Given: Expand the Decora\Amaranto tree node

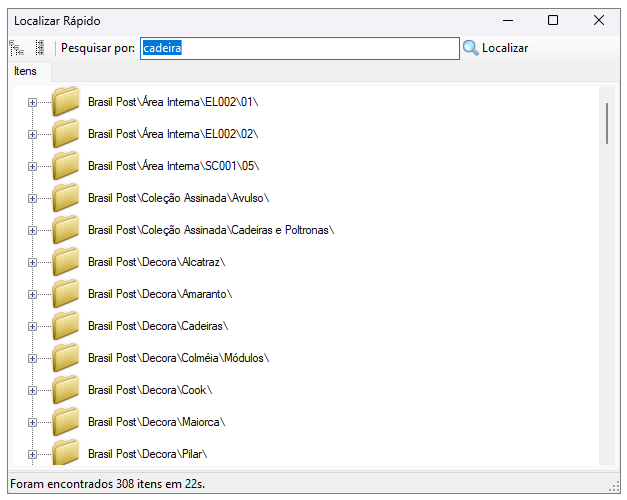Looking at the screenshot, I should pos(32,294).
